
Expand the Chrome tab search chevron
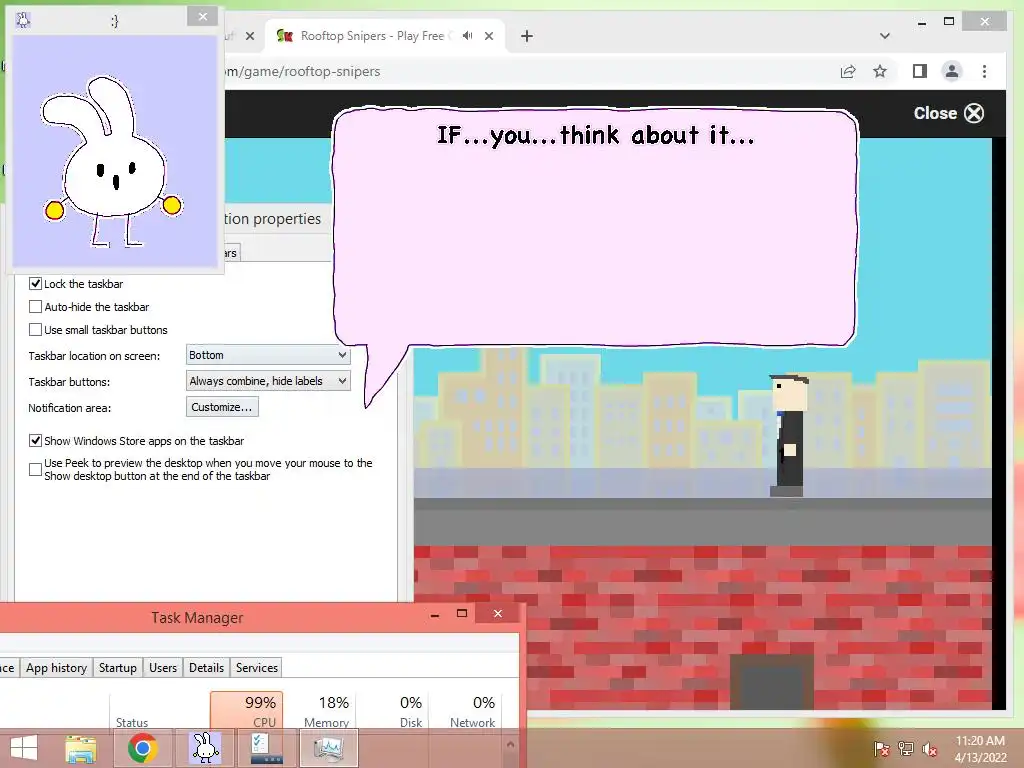coord(885,36)
